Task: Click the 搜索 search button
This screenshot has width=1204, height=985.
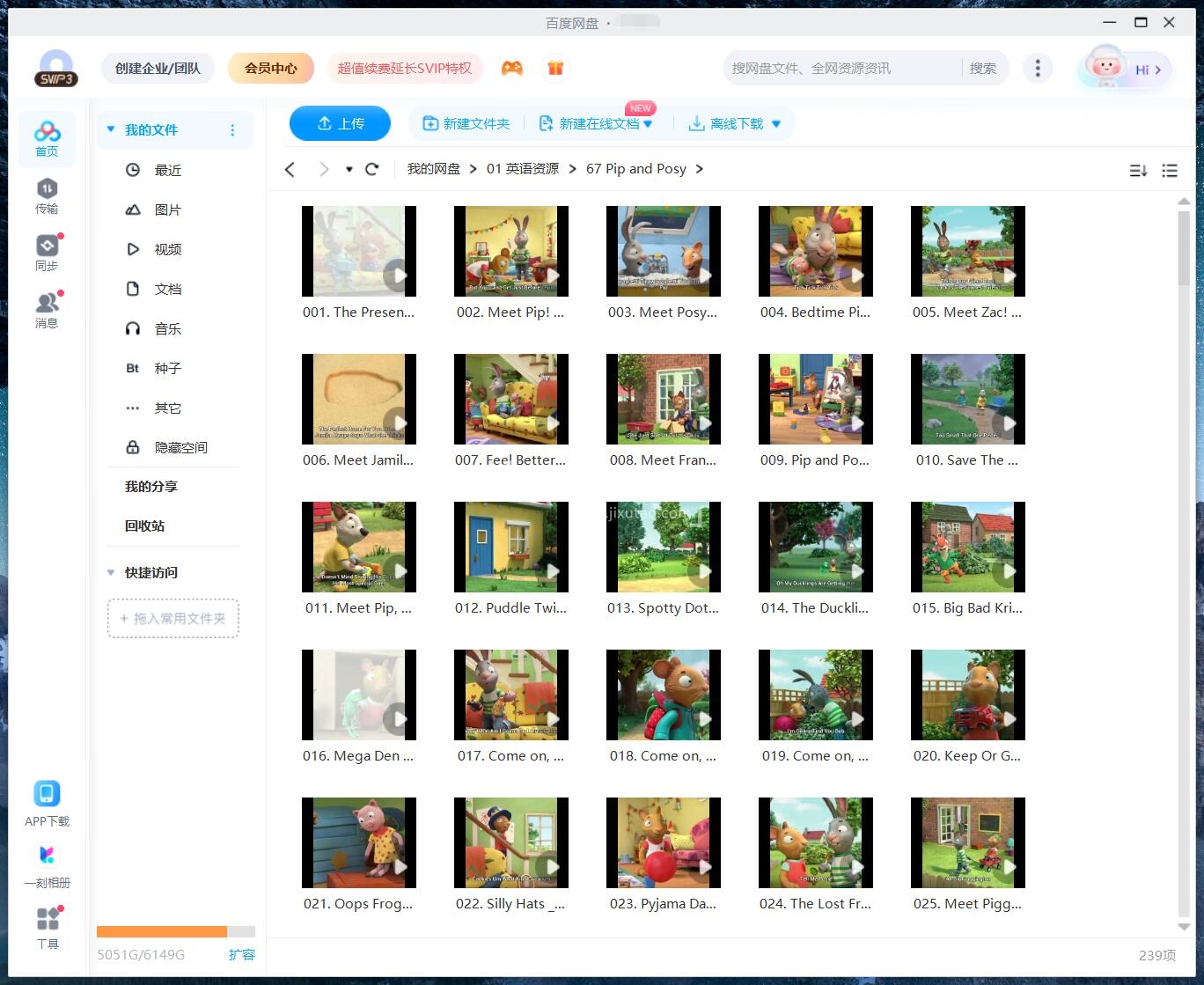Action: point(983,68)
